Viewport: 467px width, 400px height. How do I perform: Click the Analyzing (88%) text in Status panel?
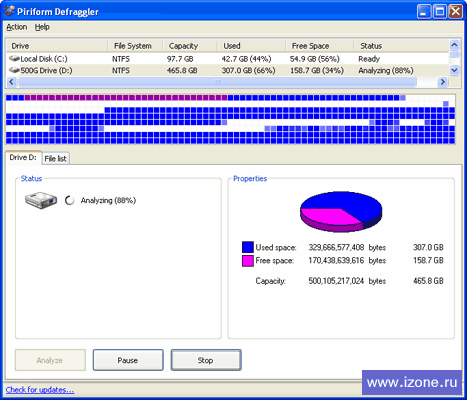(x=108, y=200)
